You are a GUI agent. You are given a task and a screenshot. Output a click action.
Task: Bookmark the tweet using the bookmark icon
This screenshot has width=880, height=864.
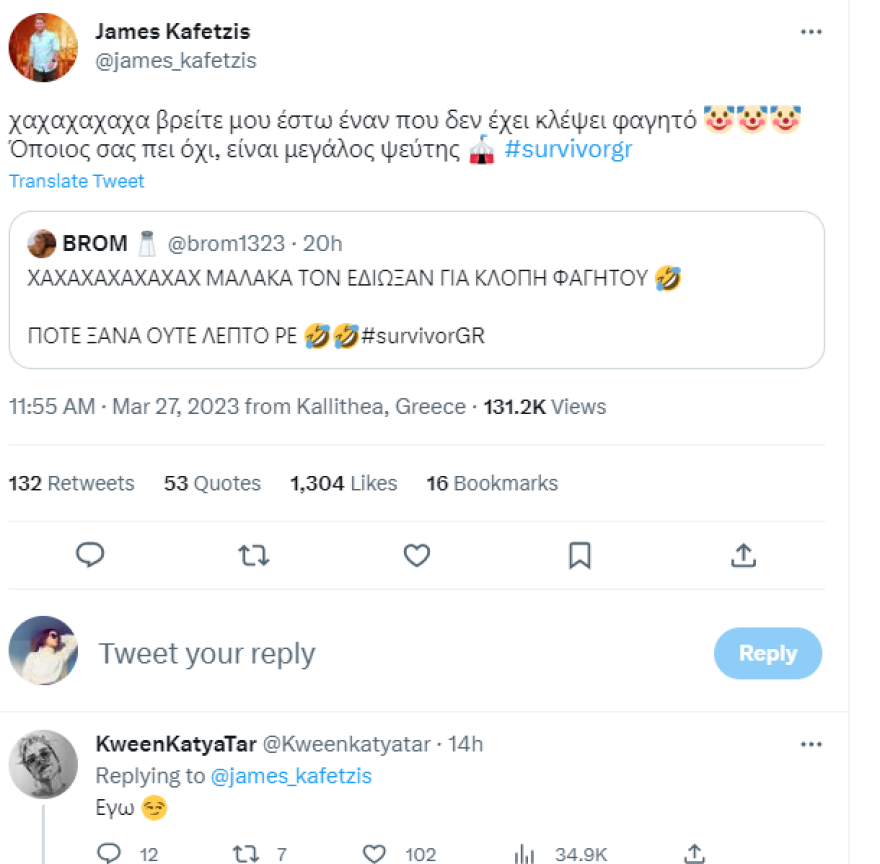coord(580,556)
